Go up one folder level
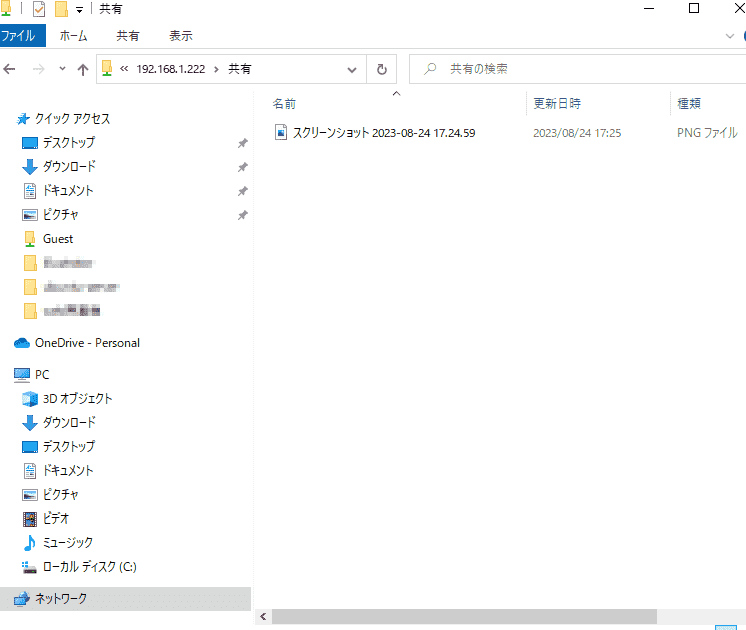The height and width of the screenshot is (630, 746). [83, 69]
